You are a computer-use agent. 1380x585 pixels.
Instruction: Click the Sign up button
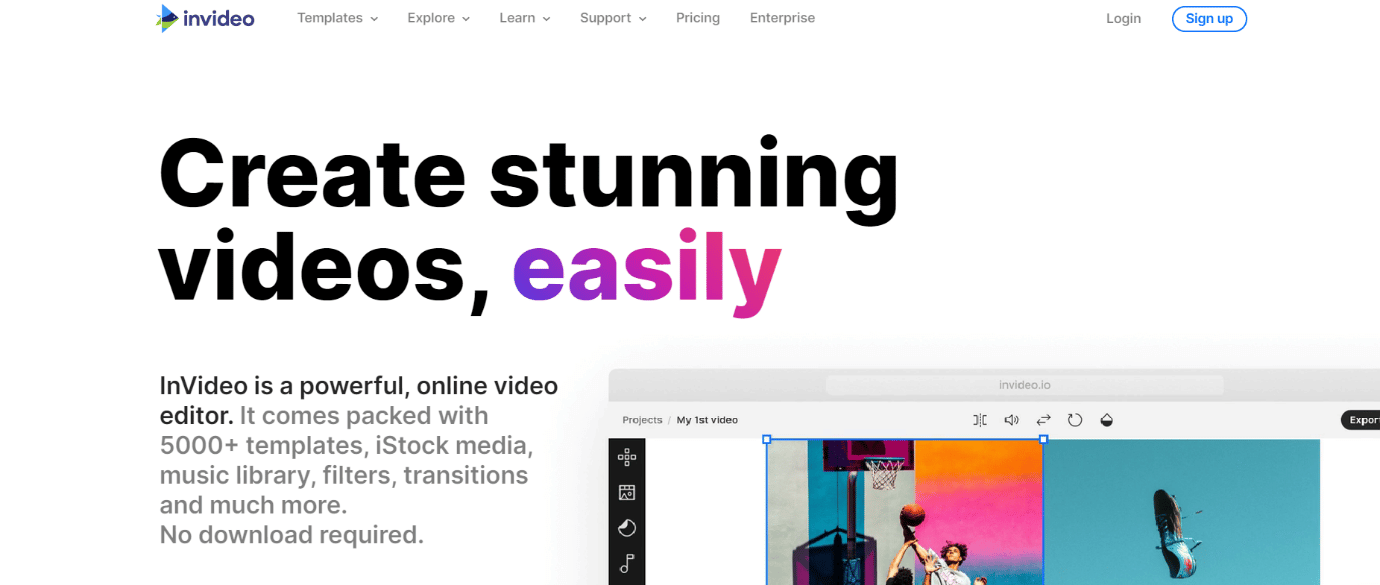coord(1209,18)
